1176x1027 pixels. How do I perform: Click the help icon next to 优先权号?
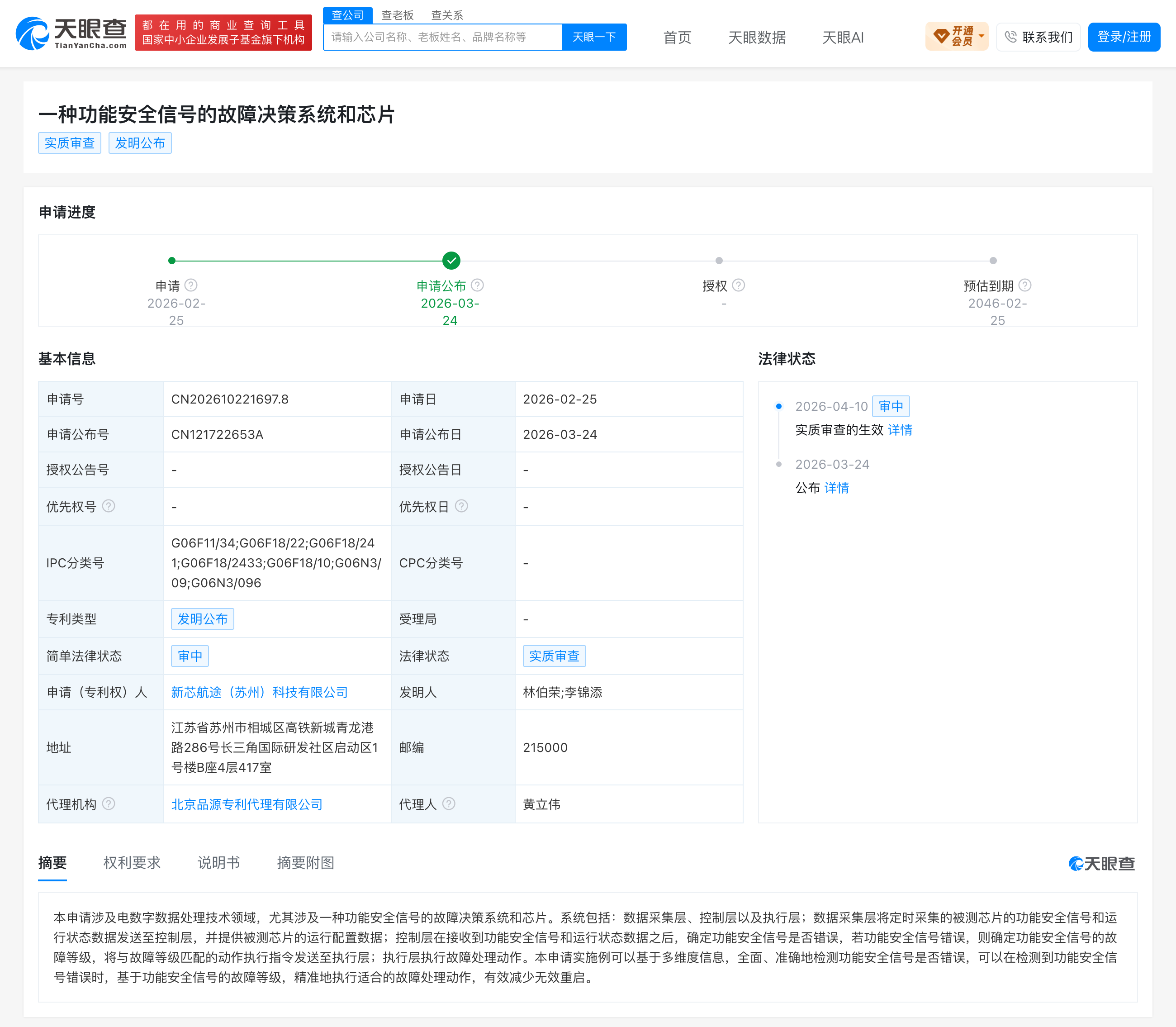coord(109,506)
